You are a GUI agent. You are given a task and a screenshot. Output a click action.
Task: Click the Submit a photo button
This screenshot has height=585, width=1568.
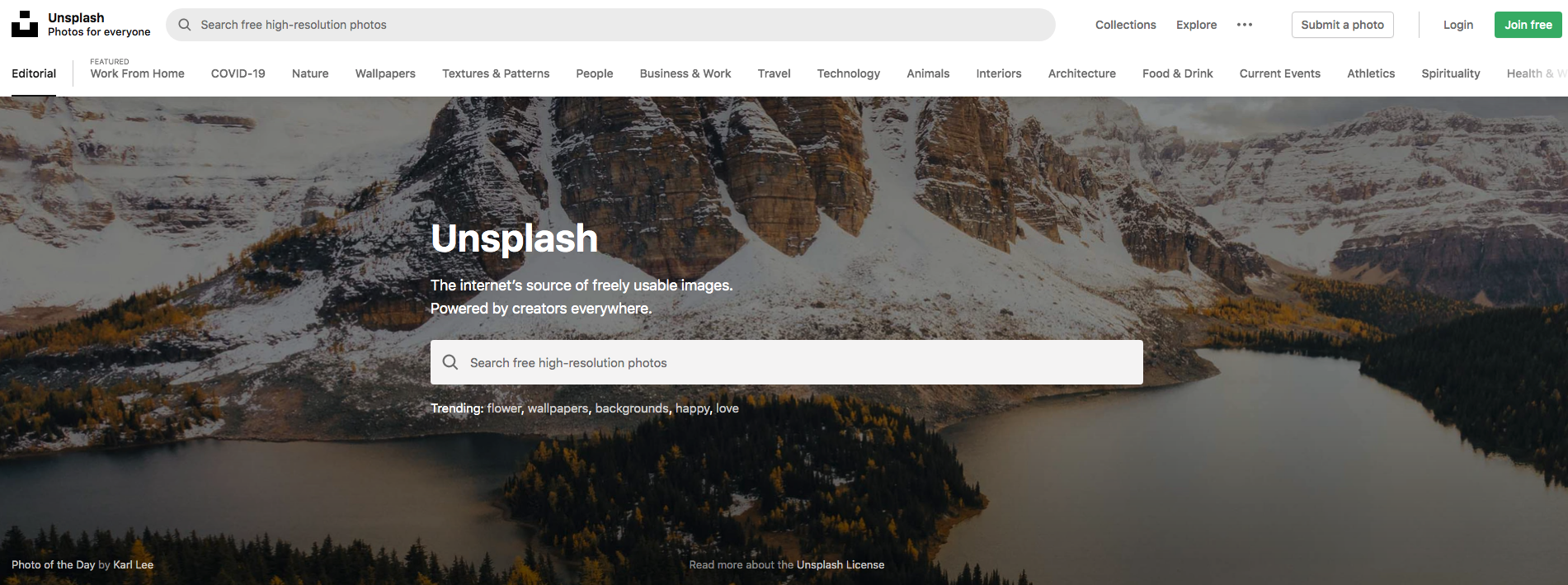click(1343, 25)
